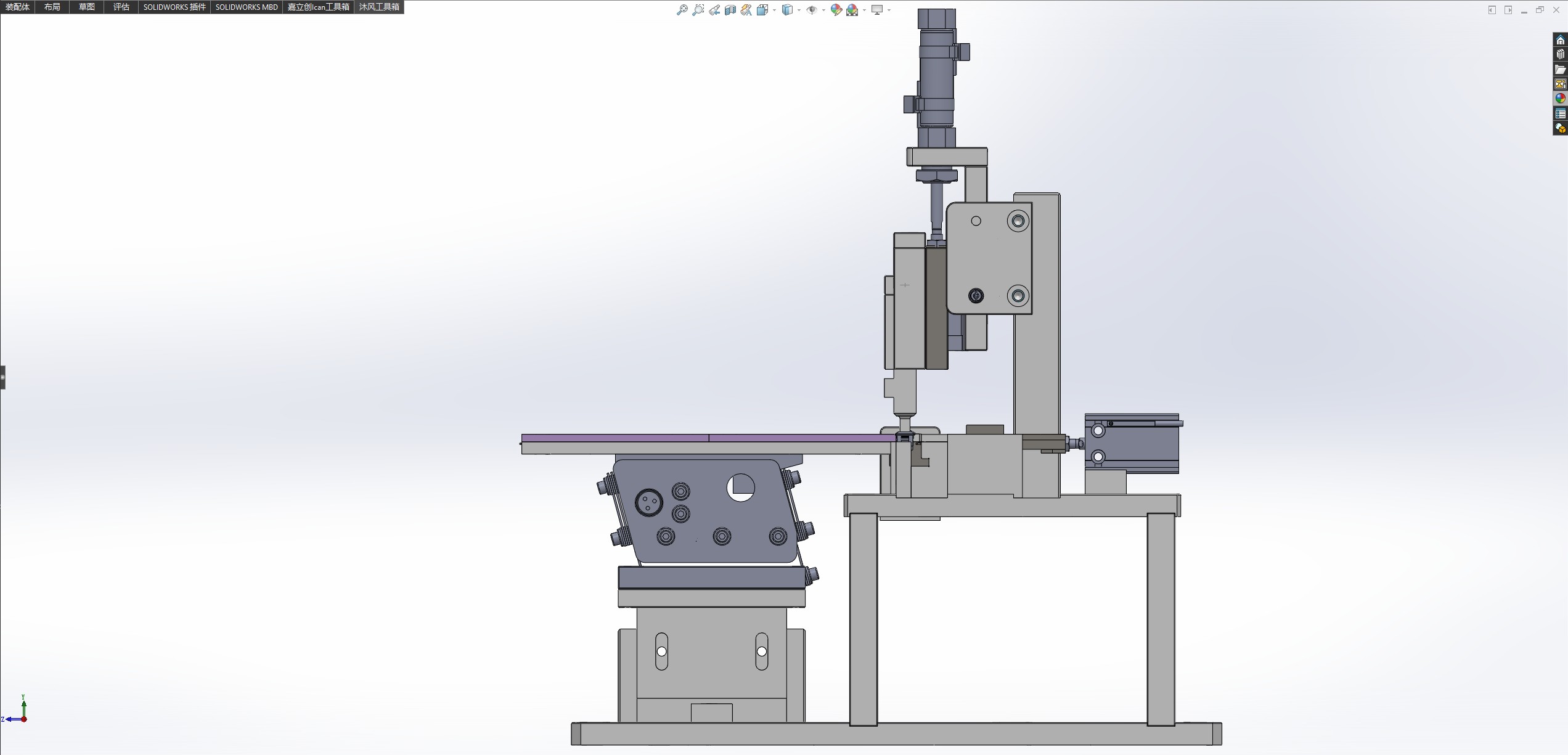
Task: Toggle Hide/Show Items eye icon
Action: (x=812, y=10)
